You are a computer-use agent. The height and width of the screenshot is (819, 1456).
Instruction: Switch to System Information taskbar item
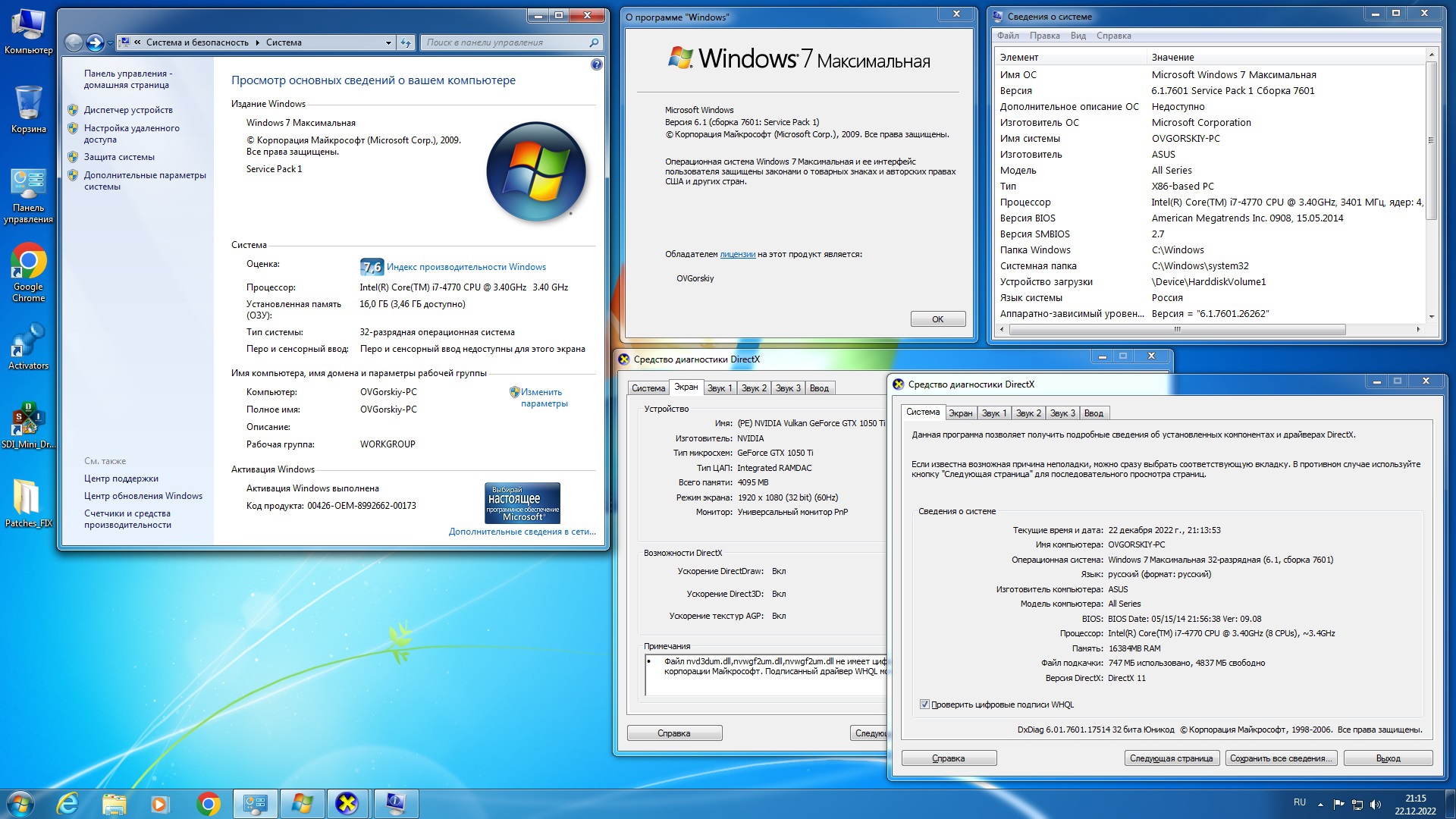click(x=395, y=803)
